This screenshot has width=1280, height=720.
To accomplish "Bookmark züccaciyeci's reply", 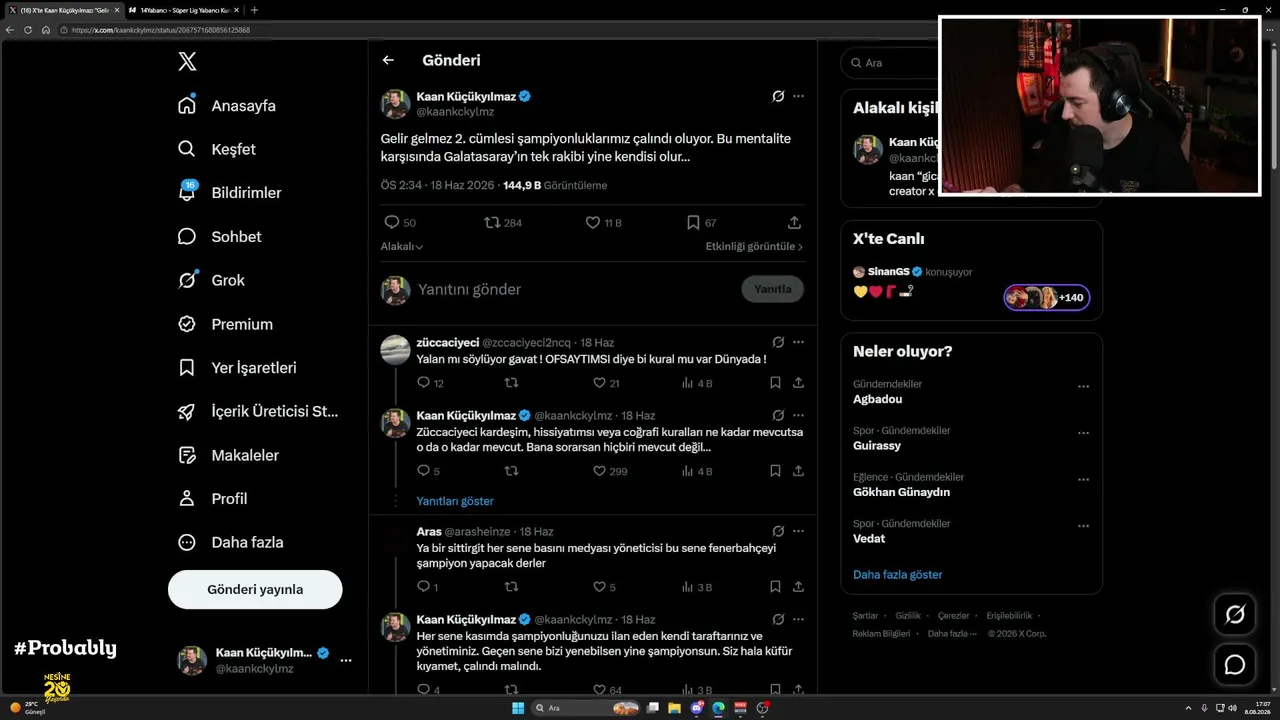I will pyautogui.click(x=775, y=383).
